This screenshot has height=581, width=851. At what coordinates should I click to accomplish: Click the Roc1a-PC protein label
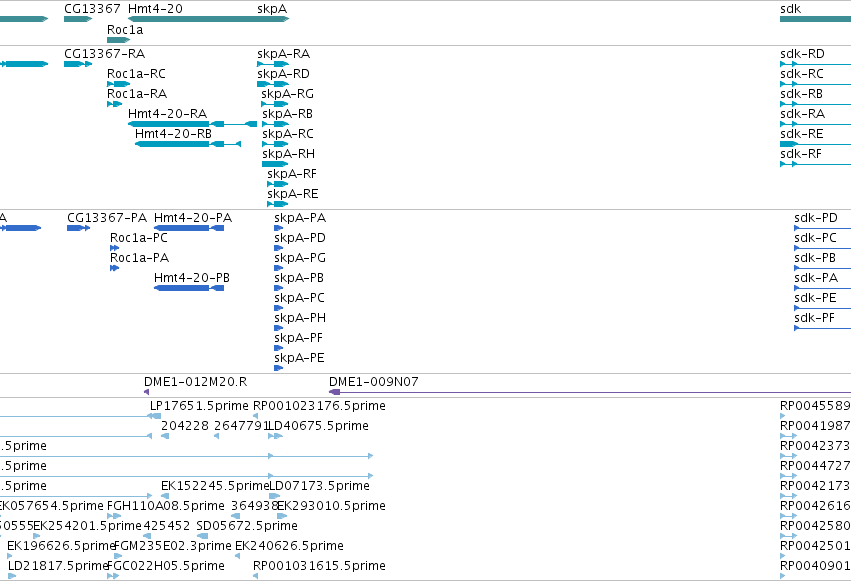pyautogui.click(x=139, y=238)
